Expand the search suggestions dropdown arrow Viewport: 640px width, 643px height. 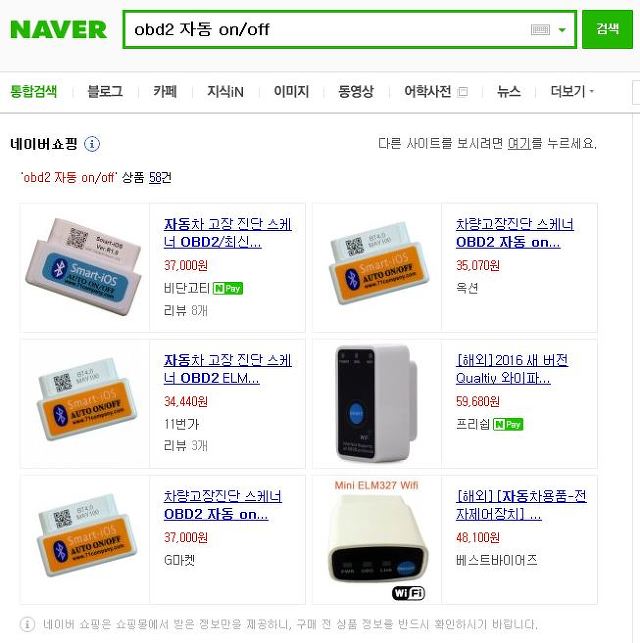tap(562, 30)
